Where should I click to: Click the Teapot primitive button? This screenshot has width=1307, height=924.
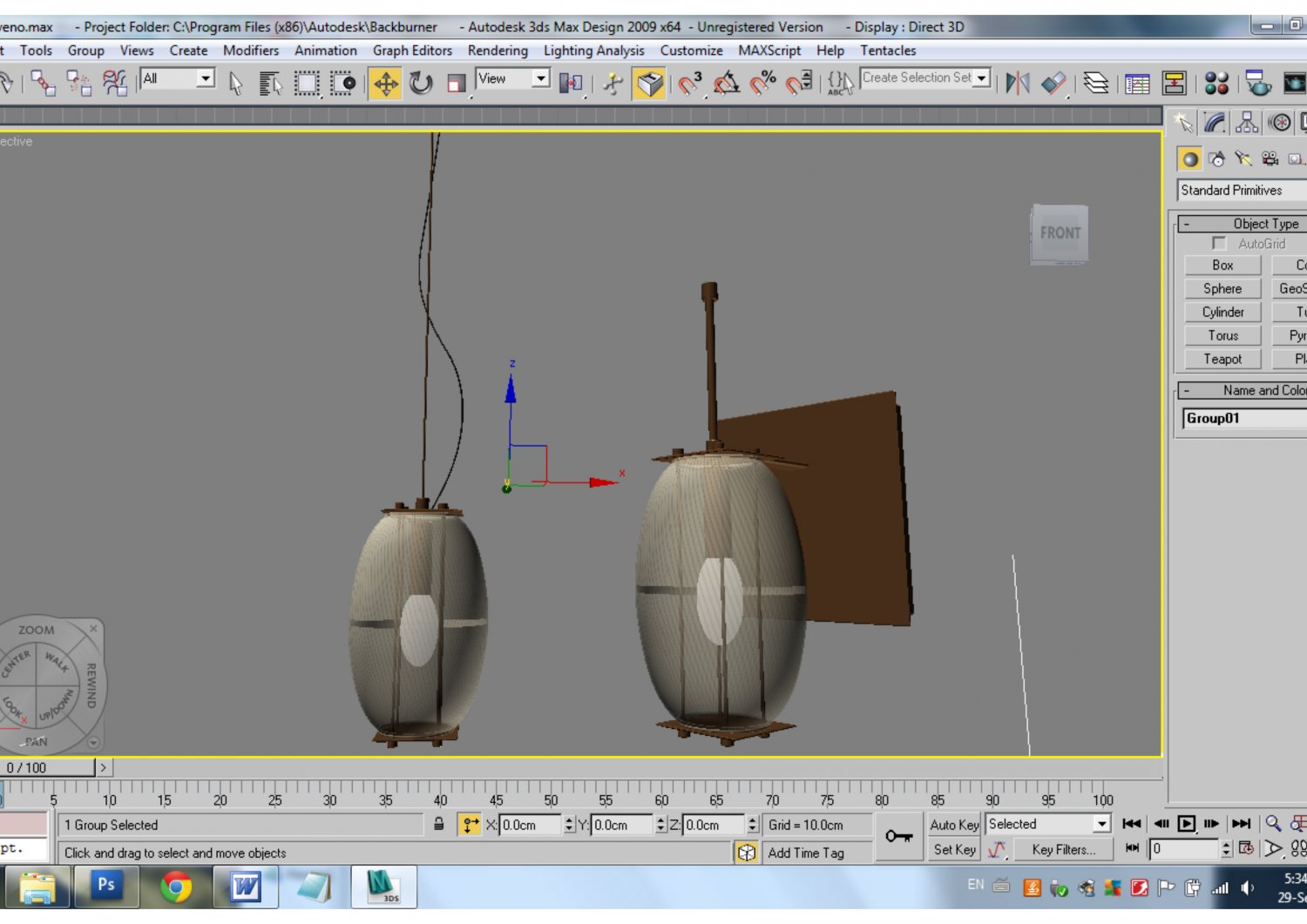point(1222,359)
